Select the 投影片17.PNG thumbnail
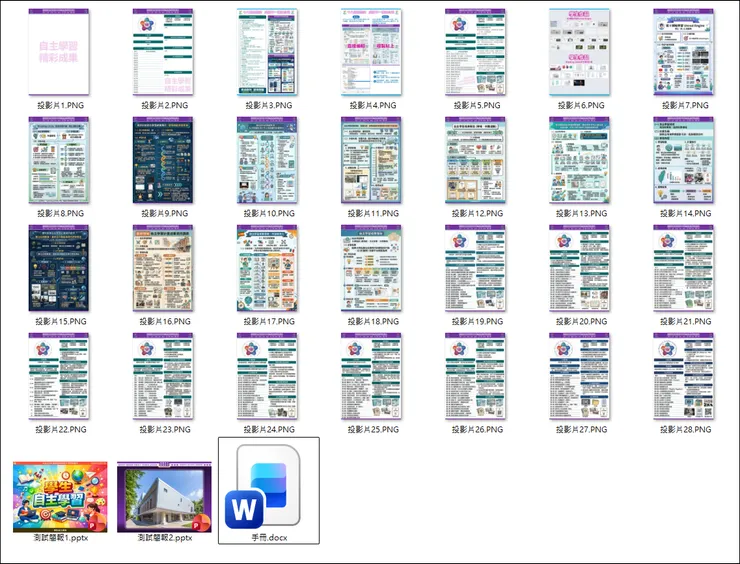Image resolution: width=740 pixels, height=564 pixels. tap(267, 268)
